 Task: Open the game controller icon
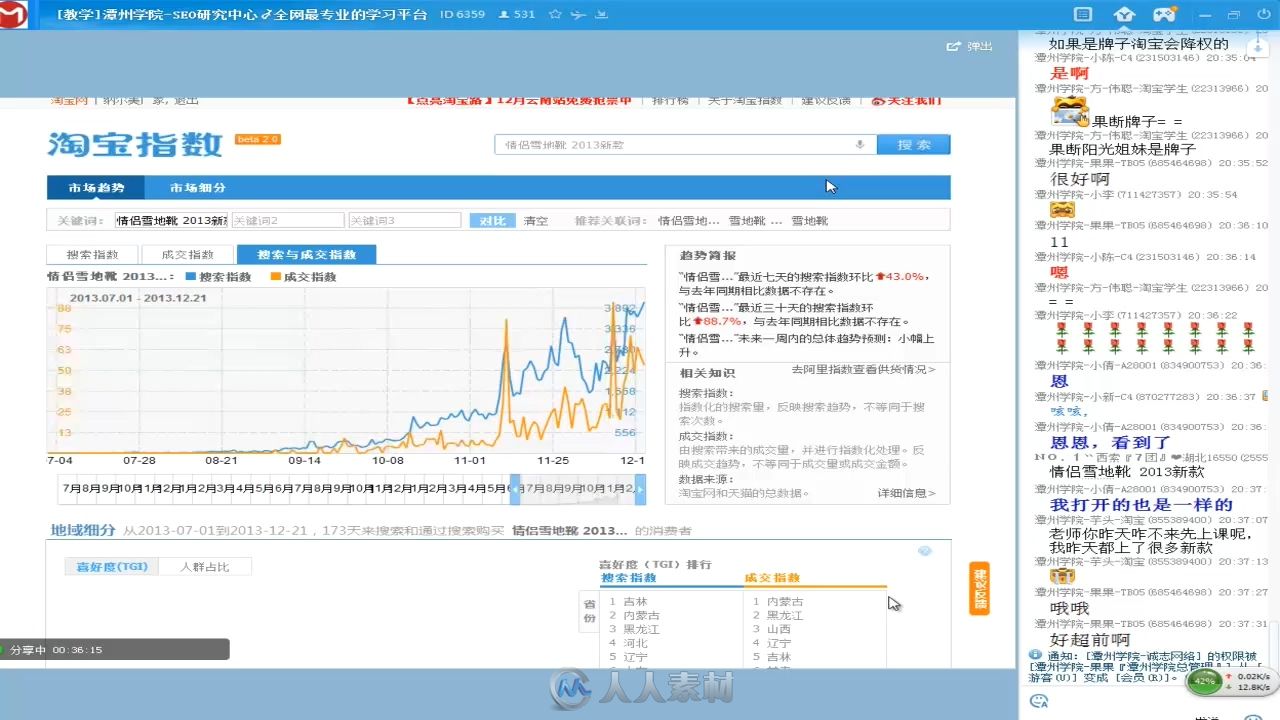pyautogui.click(x=1165, y=15)
